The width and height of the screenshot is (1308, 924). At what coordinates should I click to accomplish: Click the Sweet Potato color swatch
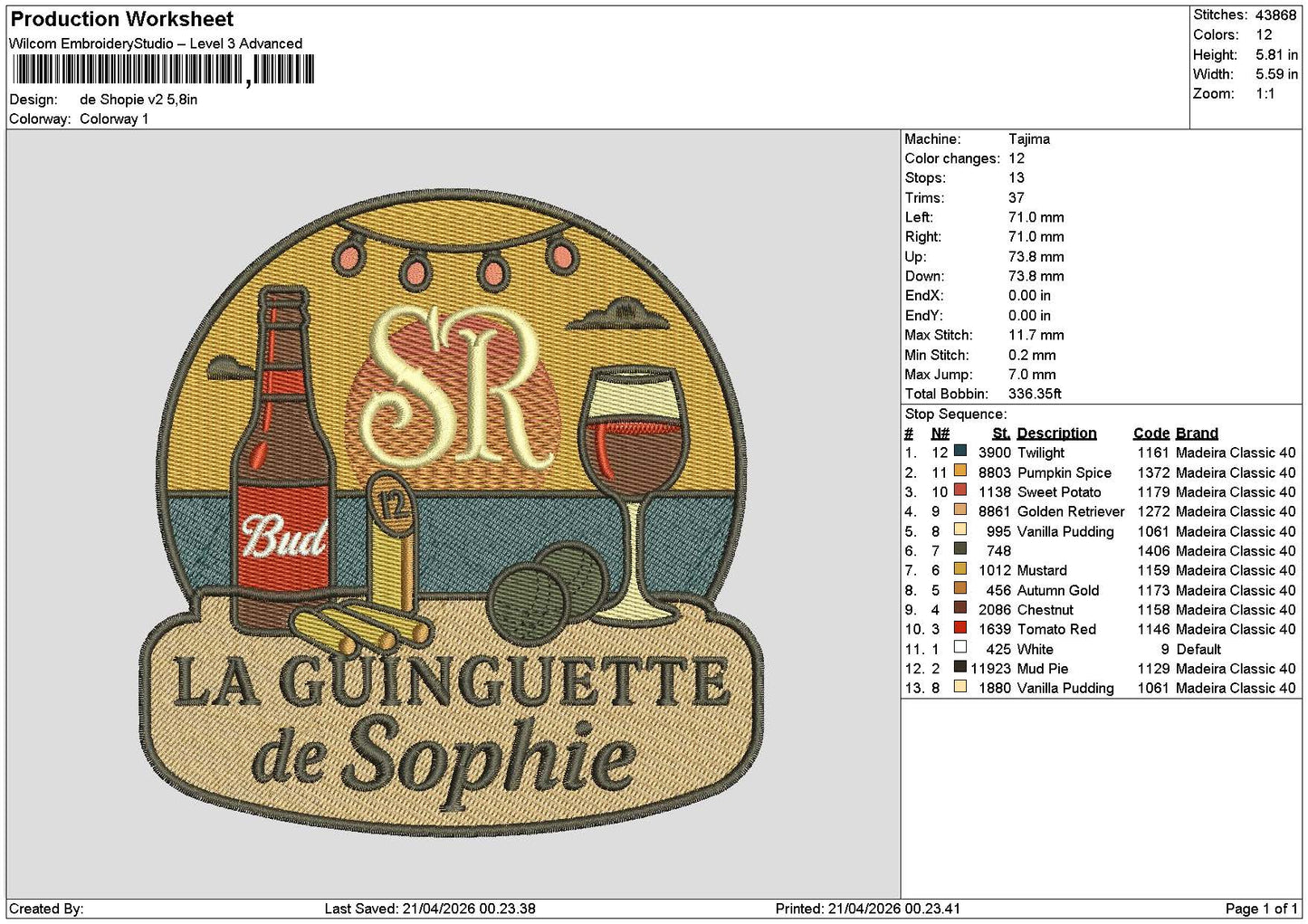[960, 491]
